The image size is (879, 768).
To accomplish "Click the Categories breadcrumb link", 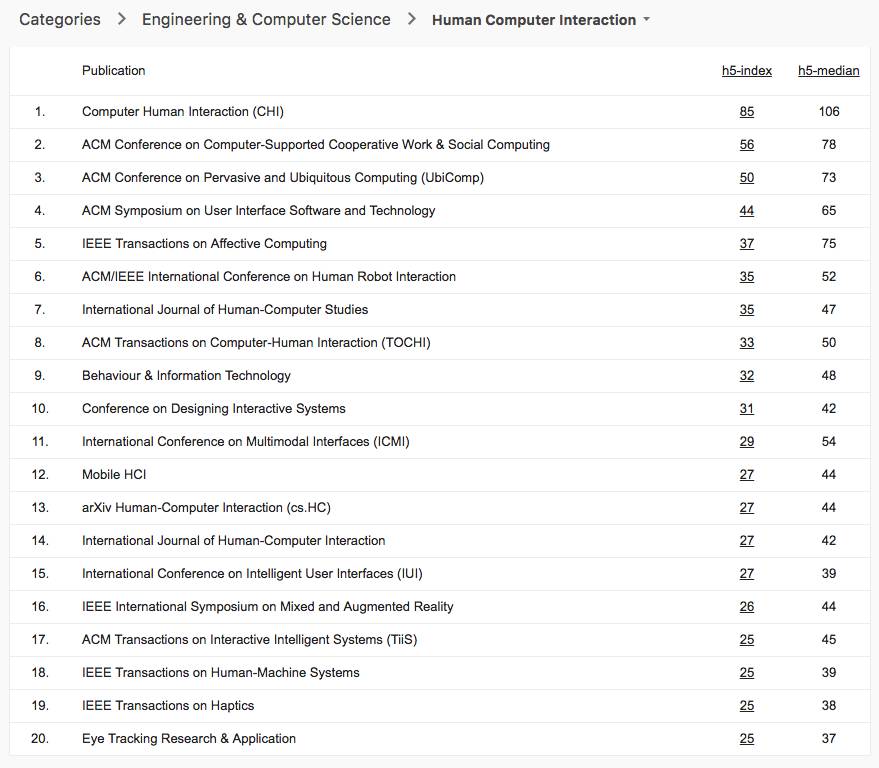I will click(60, 20).
